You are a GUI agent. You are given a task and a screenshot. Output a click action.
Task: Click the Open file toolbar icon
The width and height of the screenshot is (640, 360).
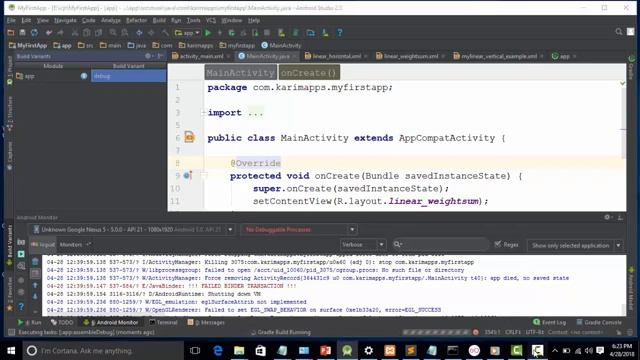click(x=11, y=33)
